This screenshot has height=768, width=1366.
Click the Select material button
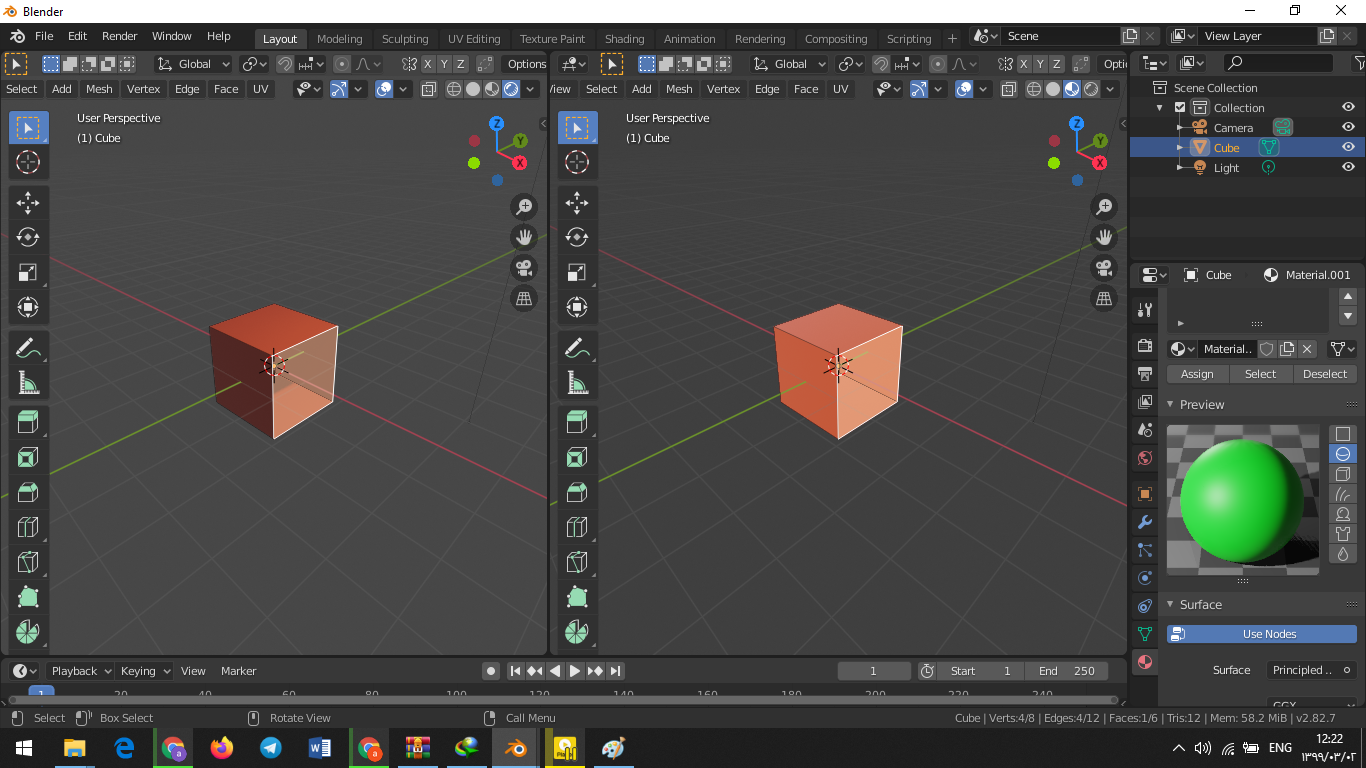pos(1260,374)
